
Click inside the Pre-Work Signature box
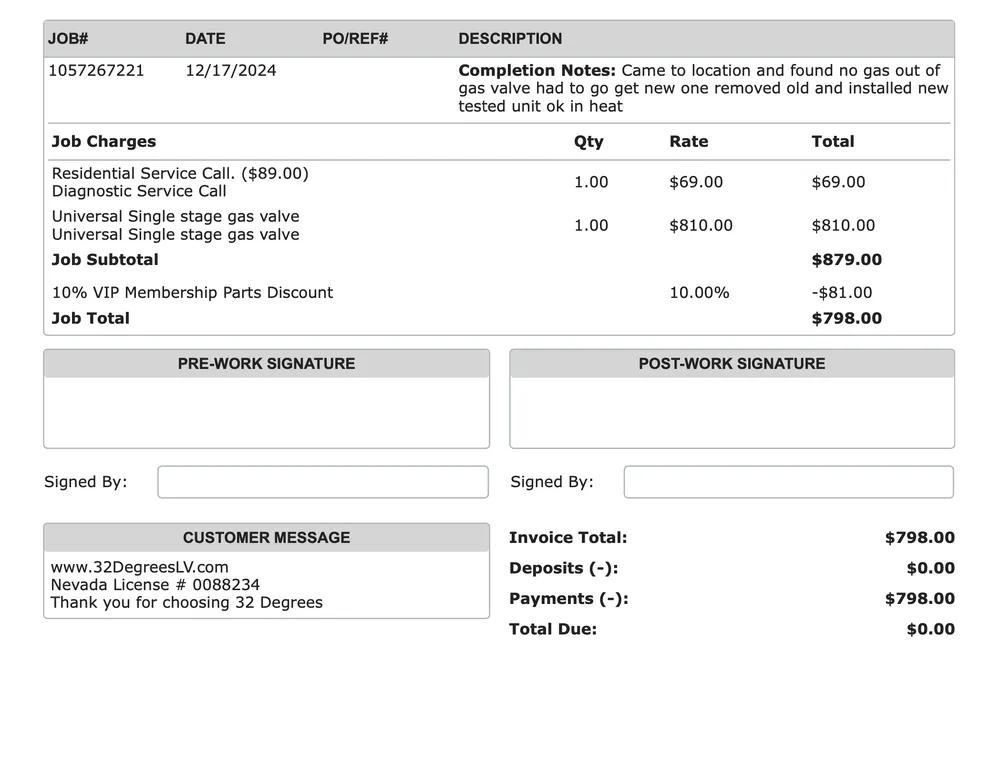click(x=266, y=412)
